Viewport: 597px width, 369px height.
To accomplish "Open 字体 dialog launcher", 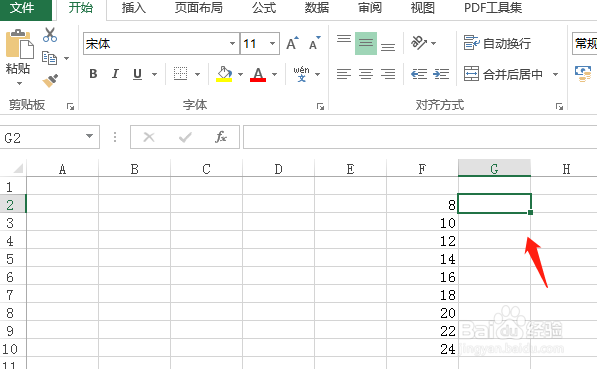I will pos(320,107).
